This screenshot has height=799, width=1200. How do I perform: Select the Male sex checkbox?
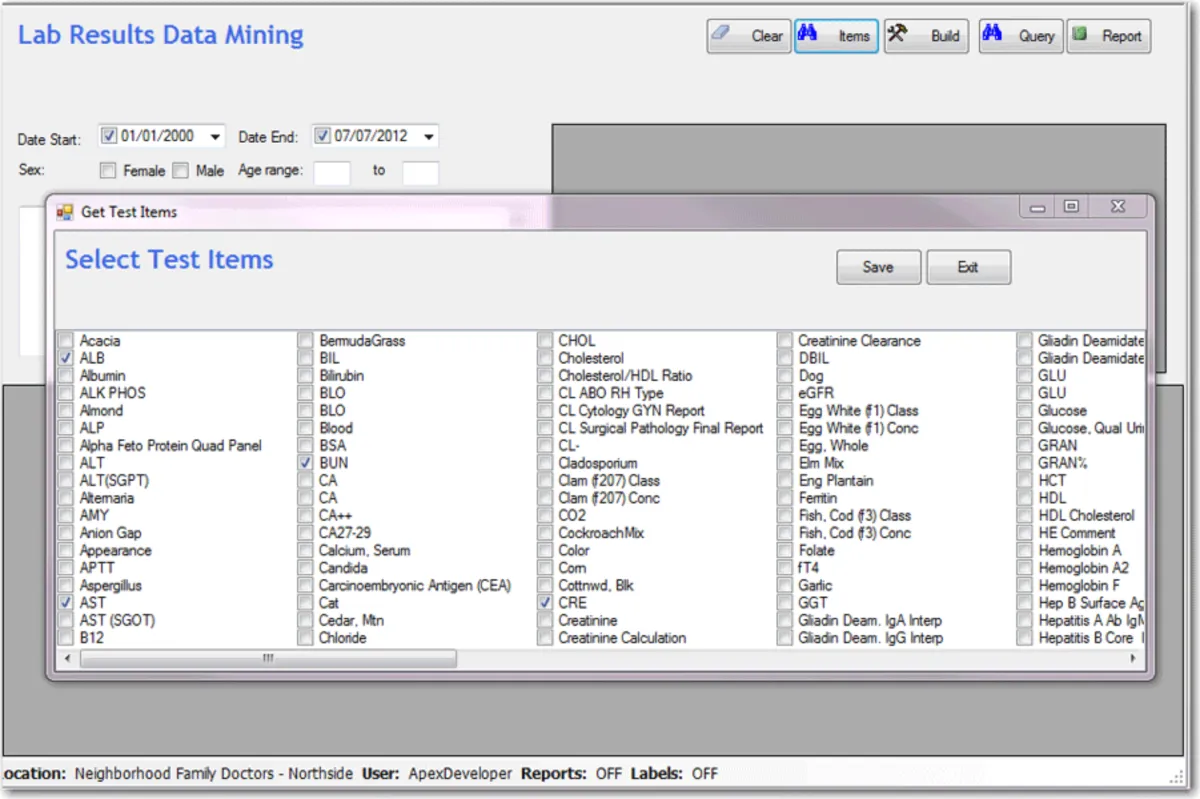(181, 171)
